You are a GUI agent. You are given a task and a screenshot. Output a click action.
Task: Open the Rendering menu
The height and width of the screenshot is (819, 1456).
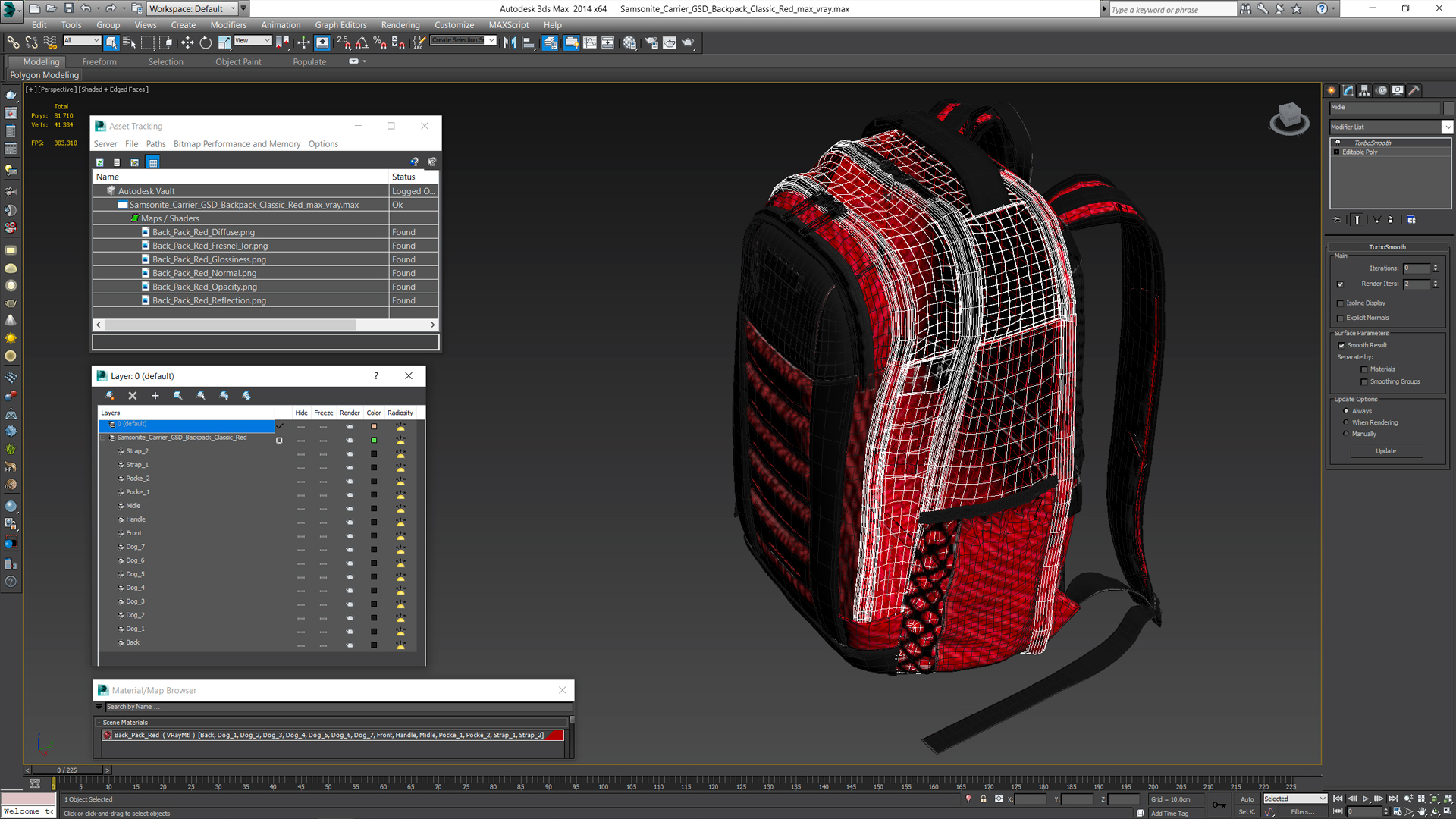(x=400, y=25)
